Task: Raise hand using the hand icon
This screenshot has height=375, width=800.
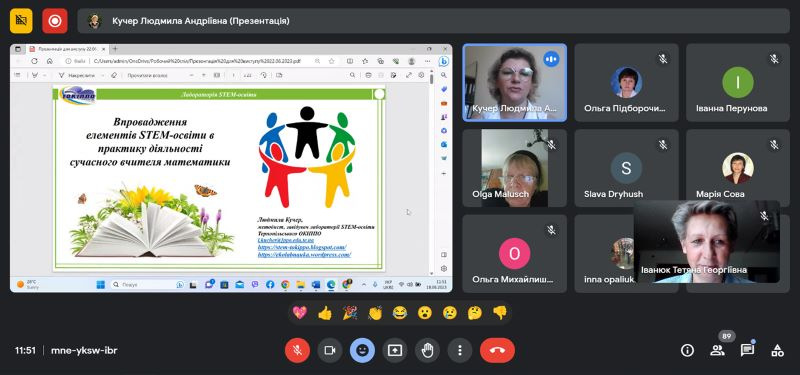Action: tap(428, 351)
